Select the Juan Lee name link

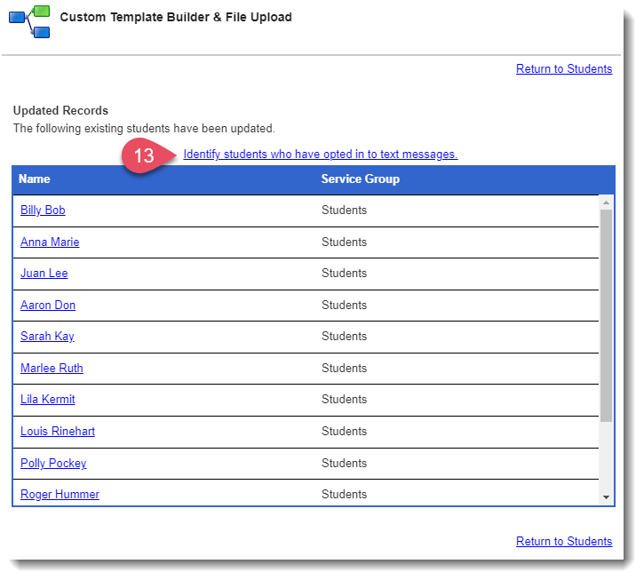[x=44, y=273]
